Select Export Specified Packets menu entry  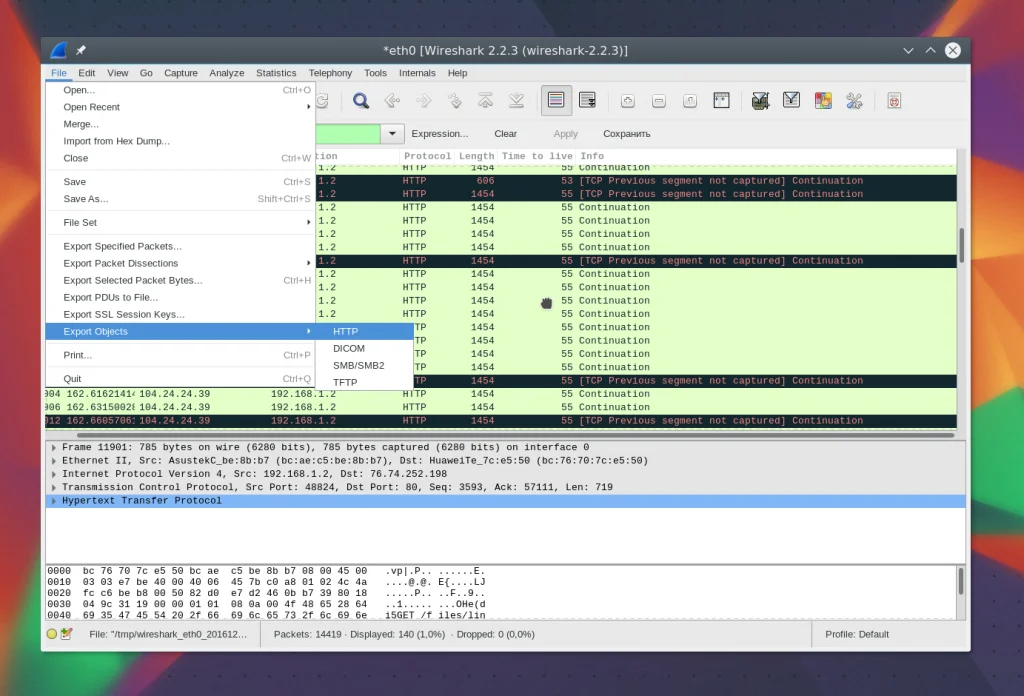point(122,246)
